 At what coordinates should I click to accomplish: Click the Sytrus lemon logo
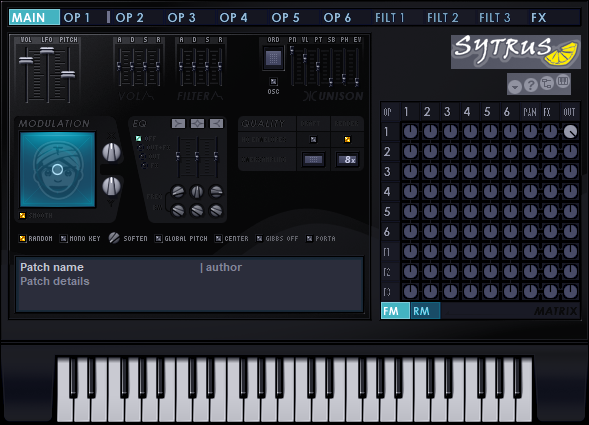click(x=515, y=51)
